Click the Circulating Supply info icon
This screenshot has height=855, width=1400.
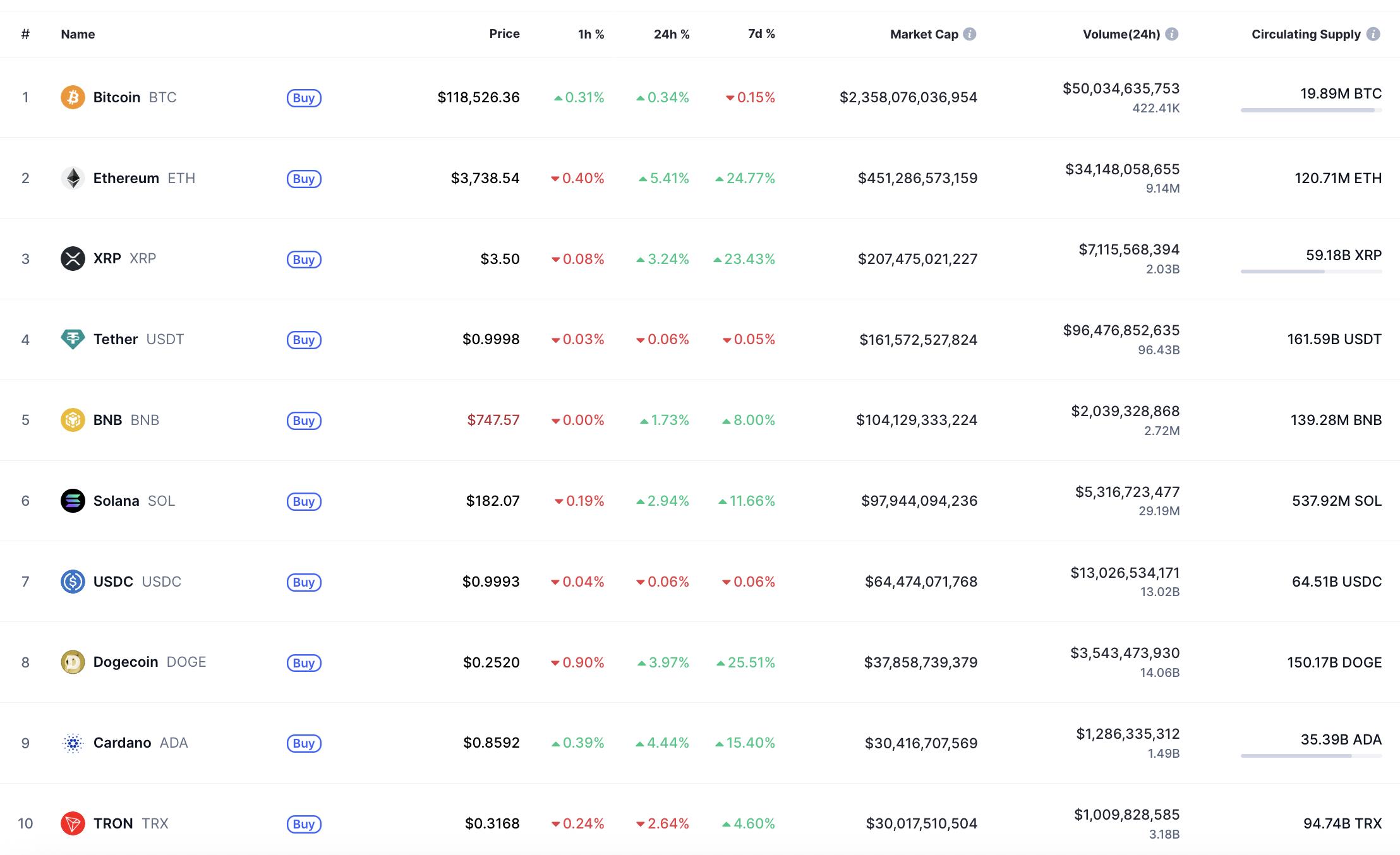click(1373, 34)
